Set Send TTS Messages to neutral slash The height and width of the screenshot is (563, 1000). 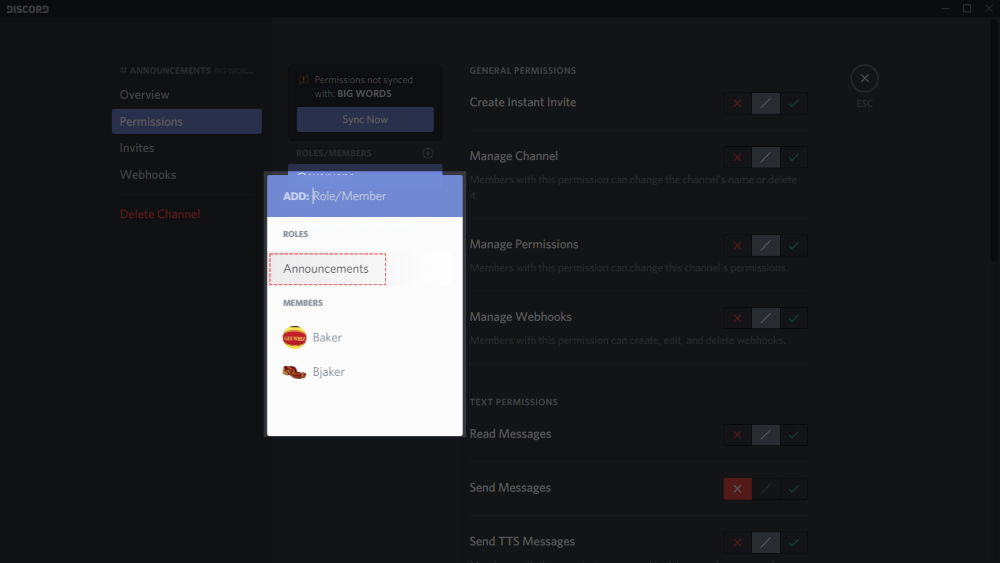pos(765,543)
